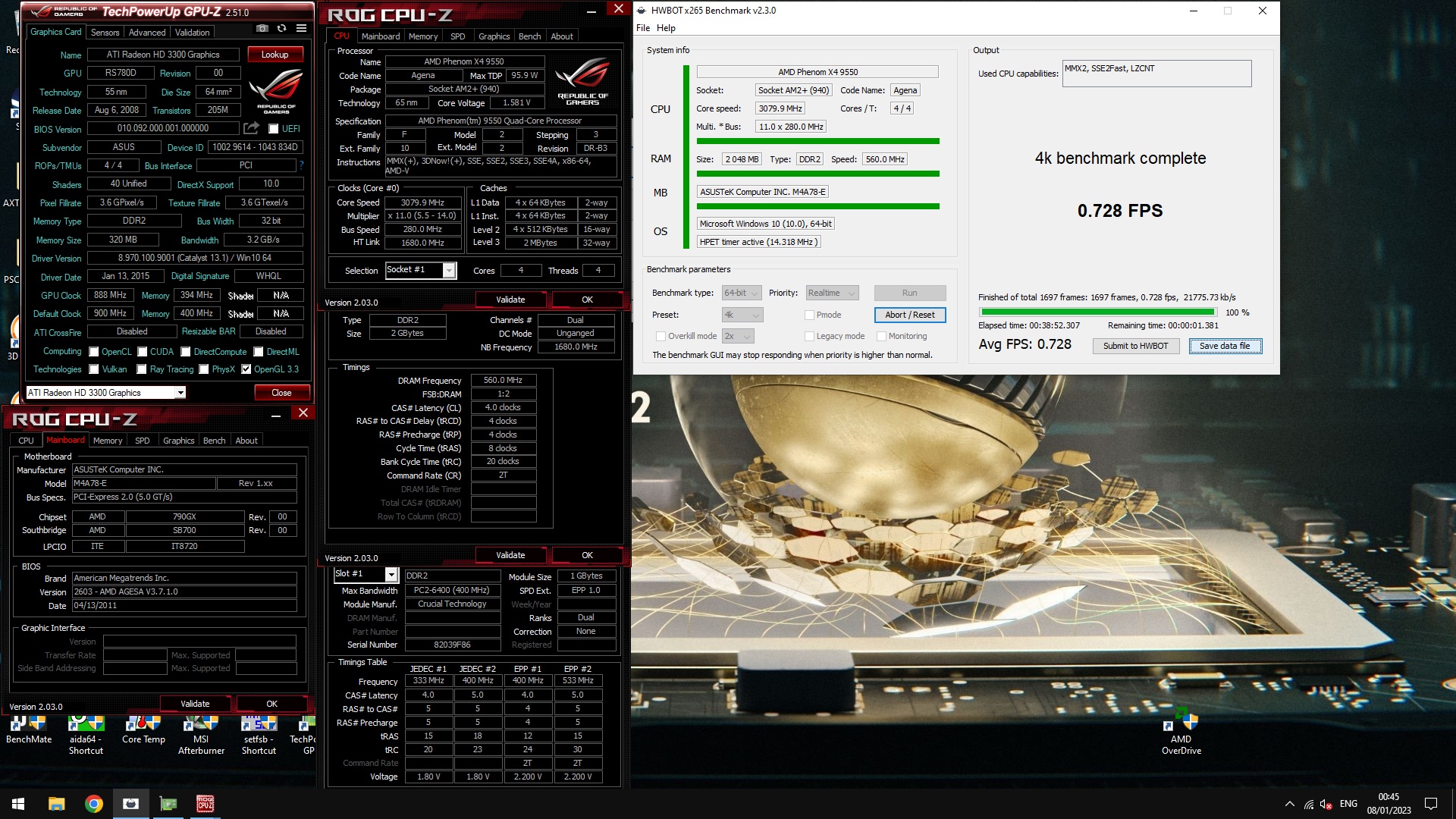
Task: Open setfsb desktop shortcut
Action: tap(259, 736)
